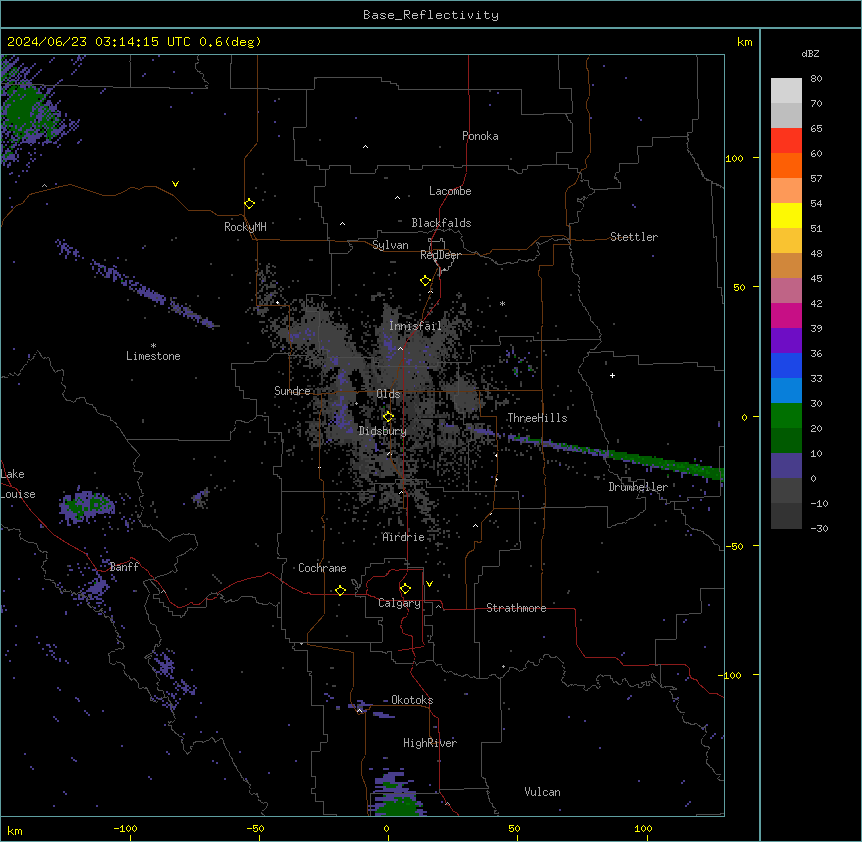This screenshot has height=842, width=862.
Task: Click the white asterisk above Limestone
Action: point(153,346)
